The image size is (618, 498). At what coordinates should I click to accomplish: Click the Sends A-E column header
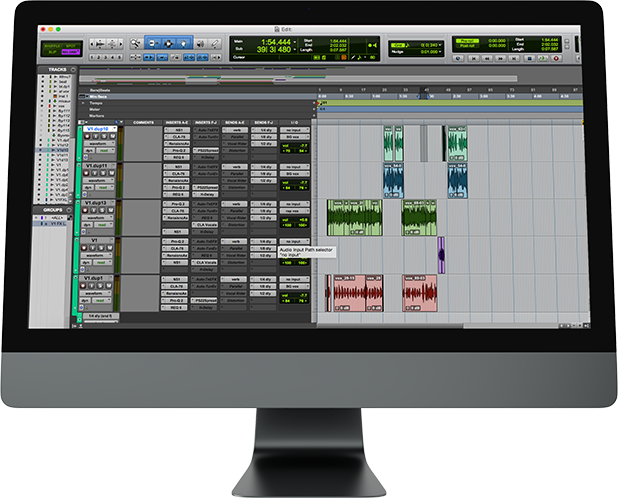pyautogui.click(x=235, y=123)
